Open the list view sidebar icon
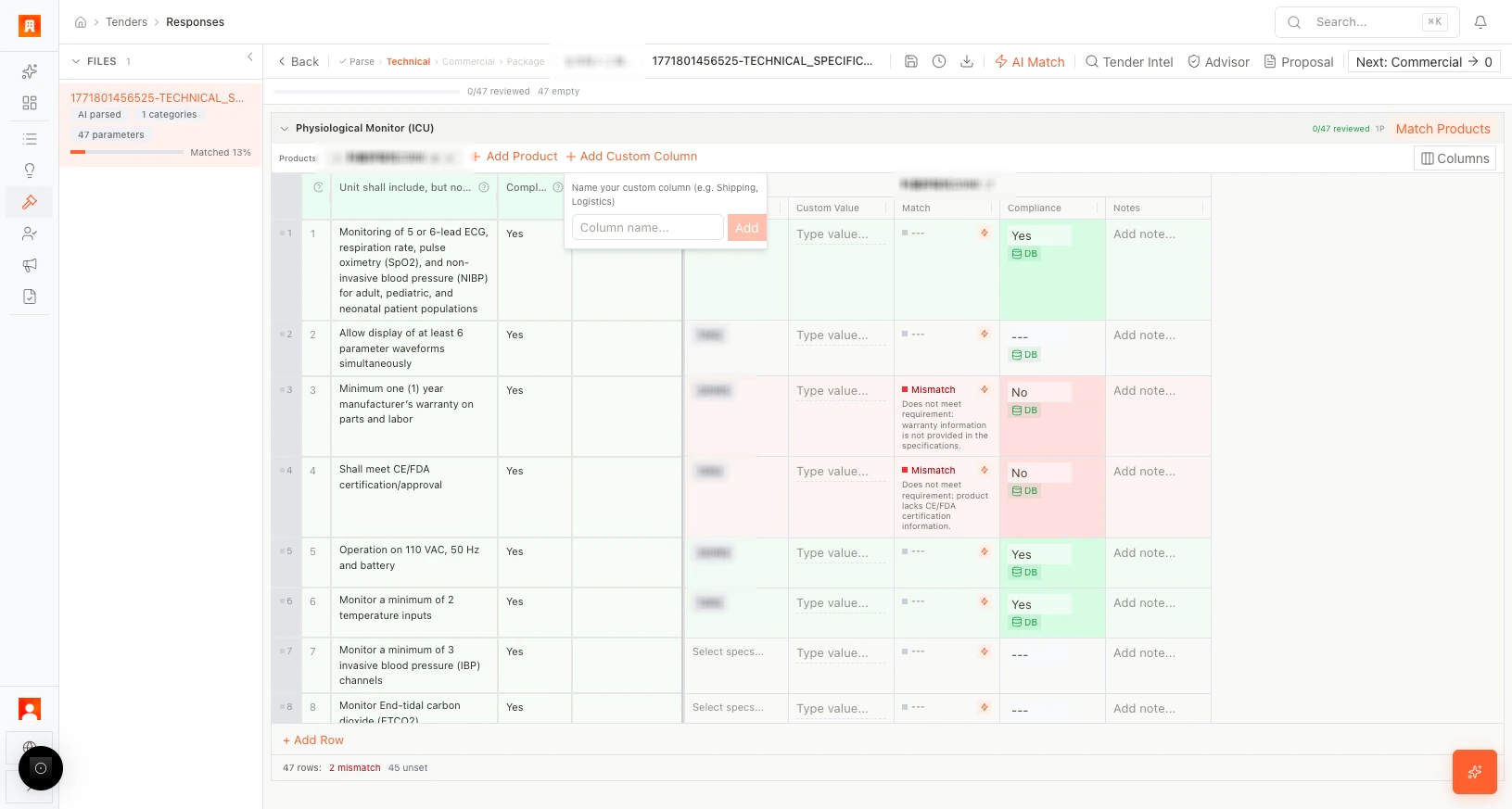The width and height of the screenshot is (1512, 809). [30, 139]
